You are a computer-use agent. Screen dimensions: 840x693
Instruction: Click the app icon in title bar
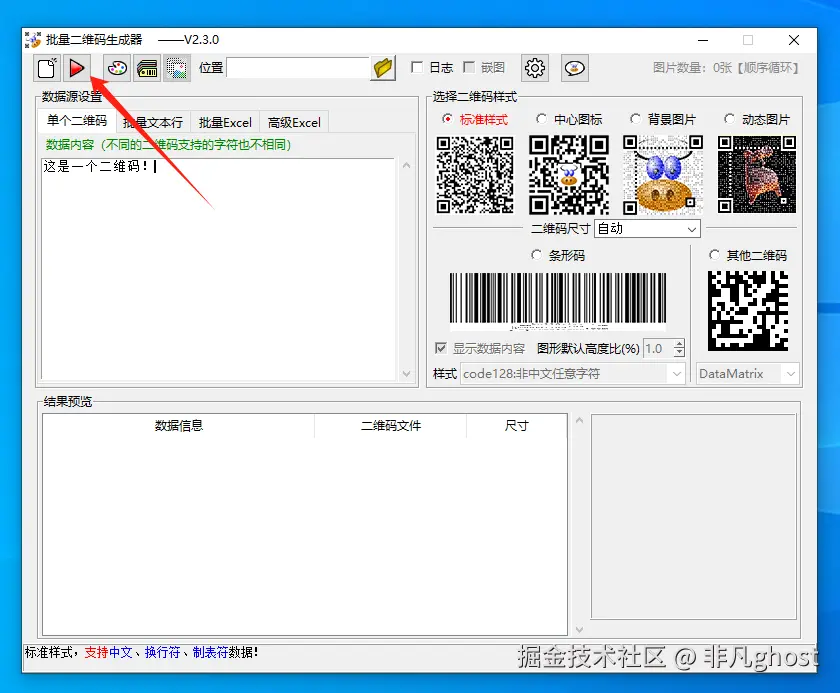tap(33, 40)
